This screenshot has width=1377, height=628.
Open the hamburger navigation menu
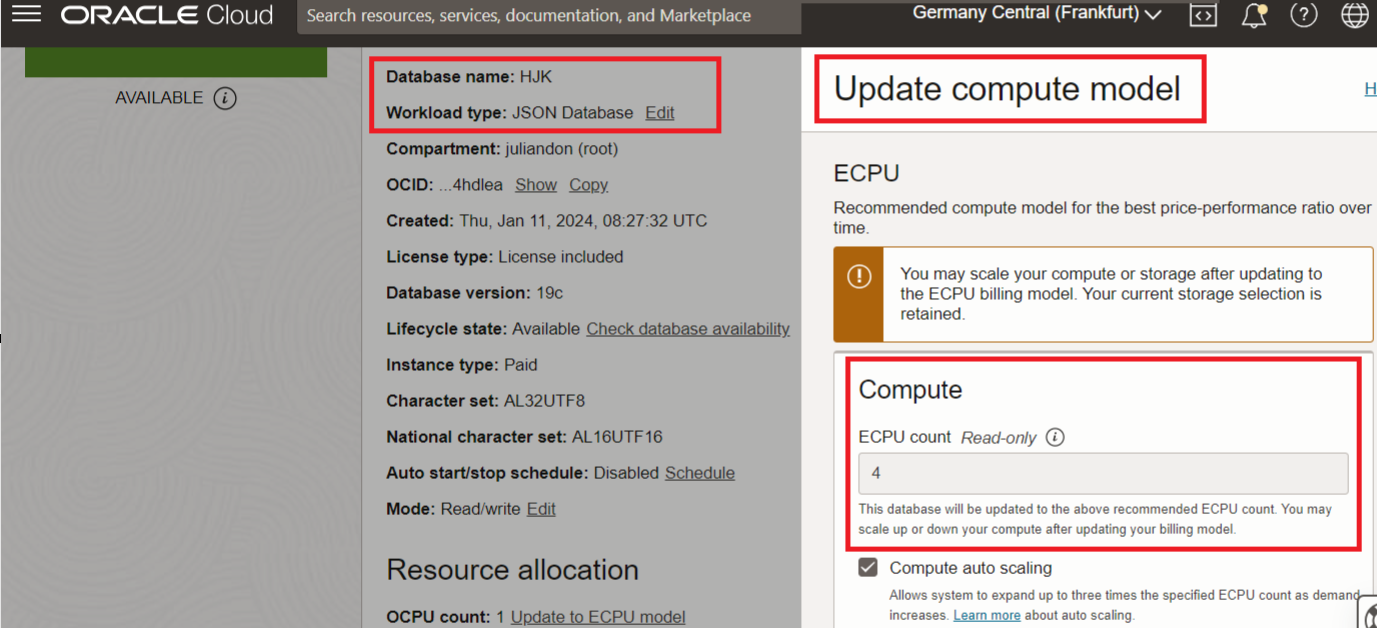26,15
